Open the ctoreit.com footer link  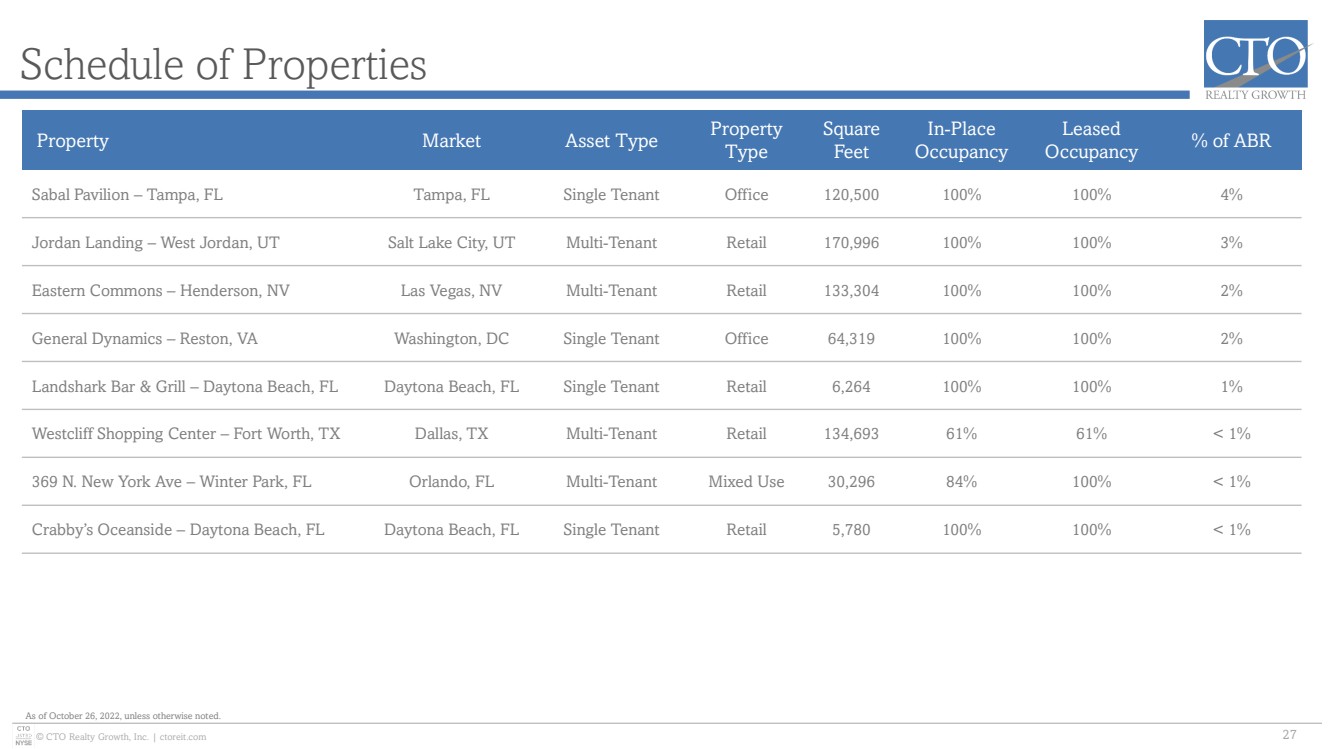coord(183,737)
